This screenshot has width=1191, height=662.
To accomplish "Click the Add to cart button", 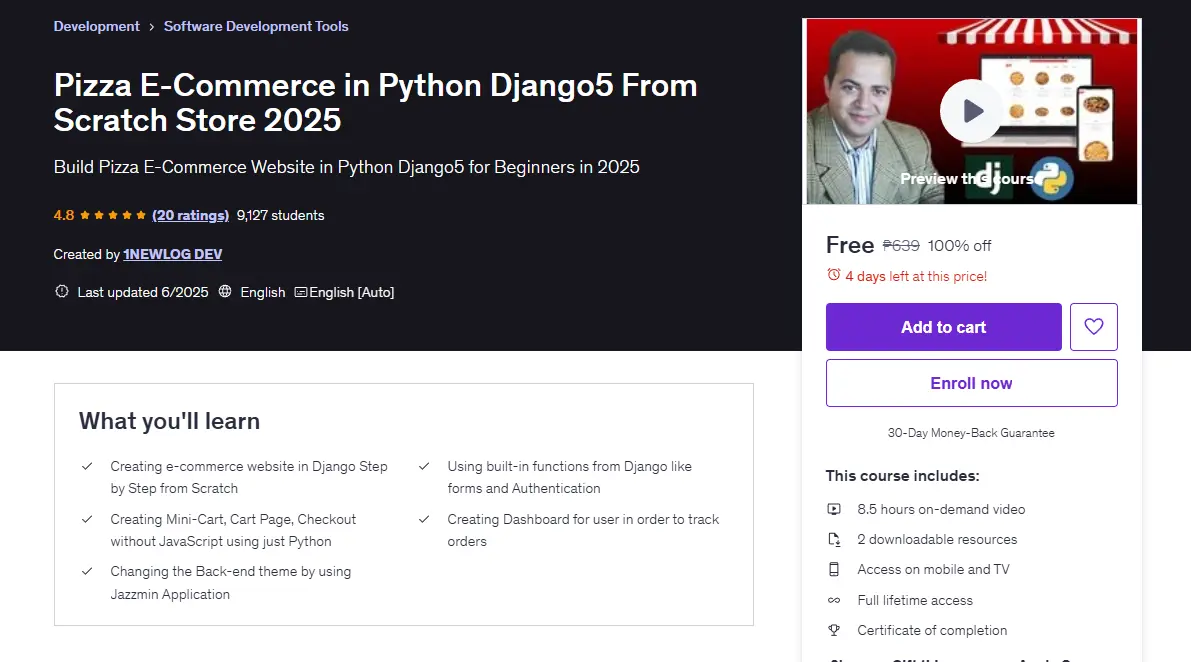I will point(943,326).
